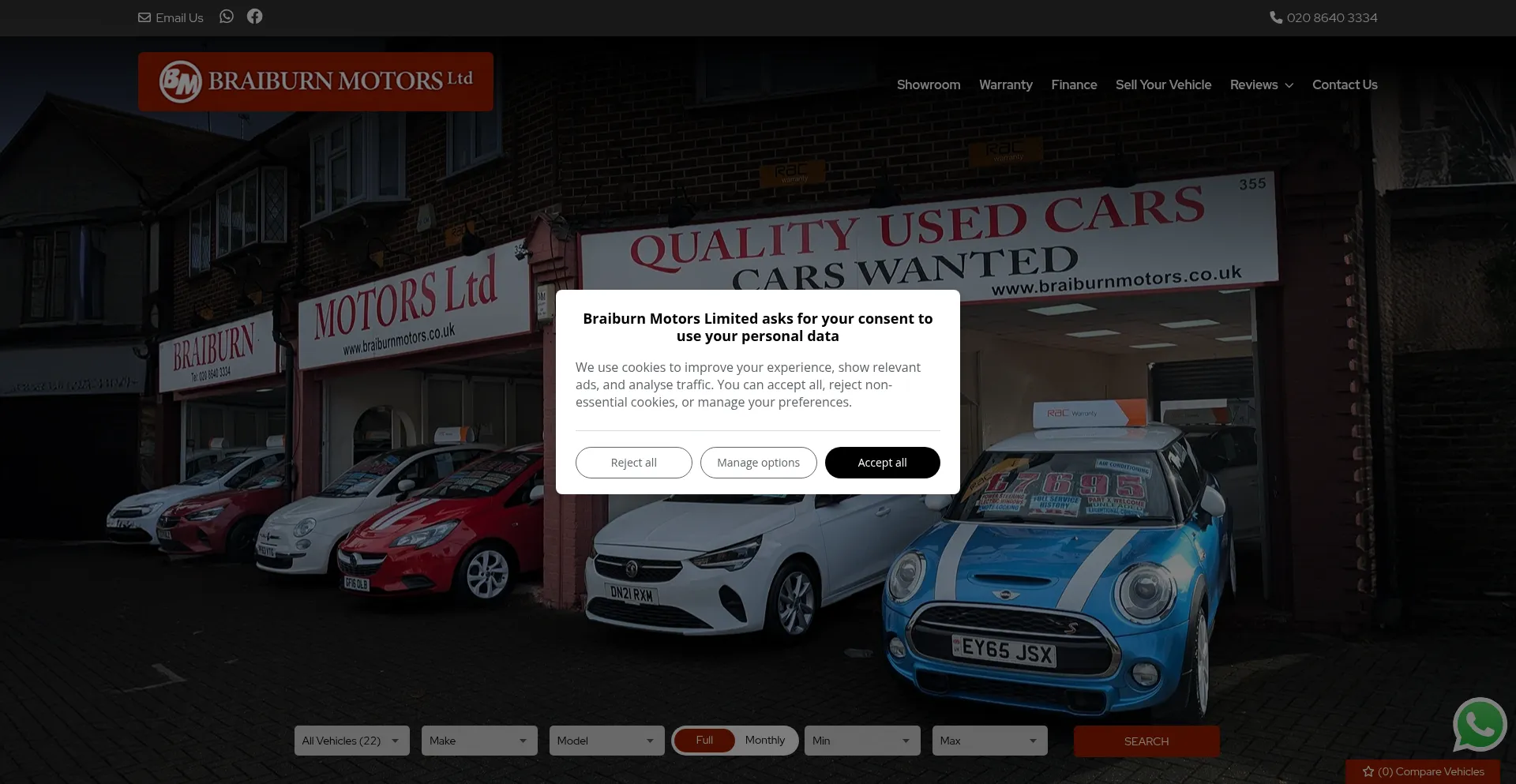The width and height of the screenshot is (1516, 784).
Task: Click the envelope Email Us icon
Action: (x=144, y=17)
